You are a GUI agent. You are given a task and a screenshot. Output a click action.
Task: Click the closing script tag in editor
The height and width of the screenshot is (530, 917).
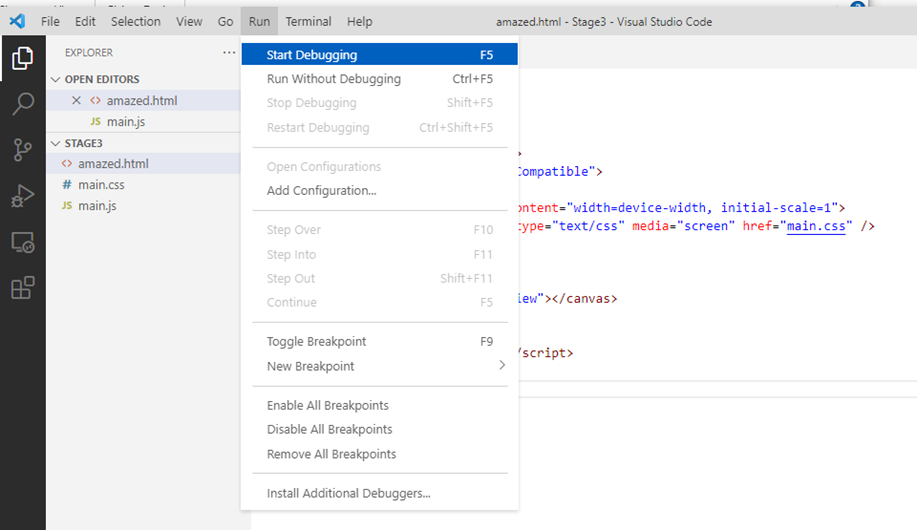coord(546,353)
